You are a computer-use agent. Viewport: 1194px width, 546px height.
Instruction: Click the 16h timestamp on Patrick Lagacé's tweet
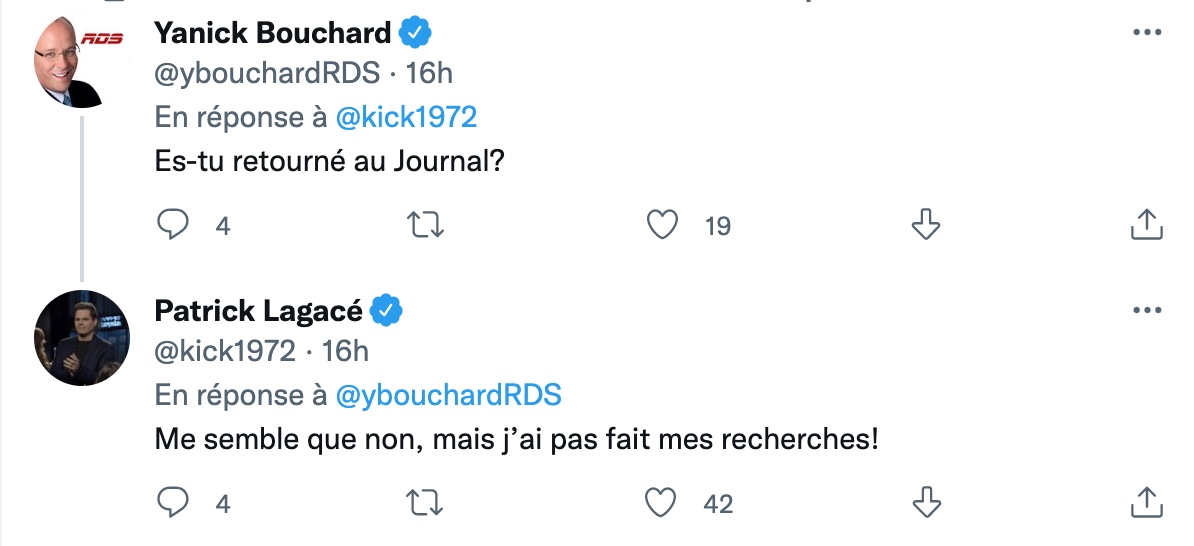[x=345, y=351]
